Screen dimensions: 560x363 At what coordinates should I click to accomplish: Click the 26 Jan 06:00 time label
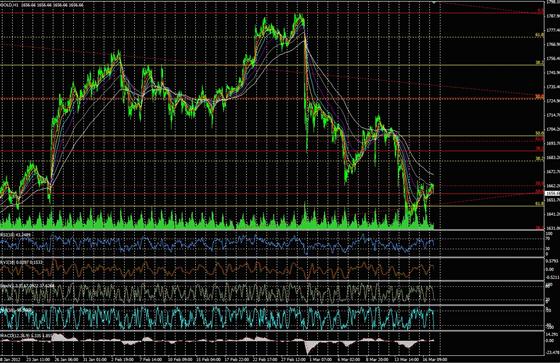(x=67, y=359)
